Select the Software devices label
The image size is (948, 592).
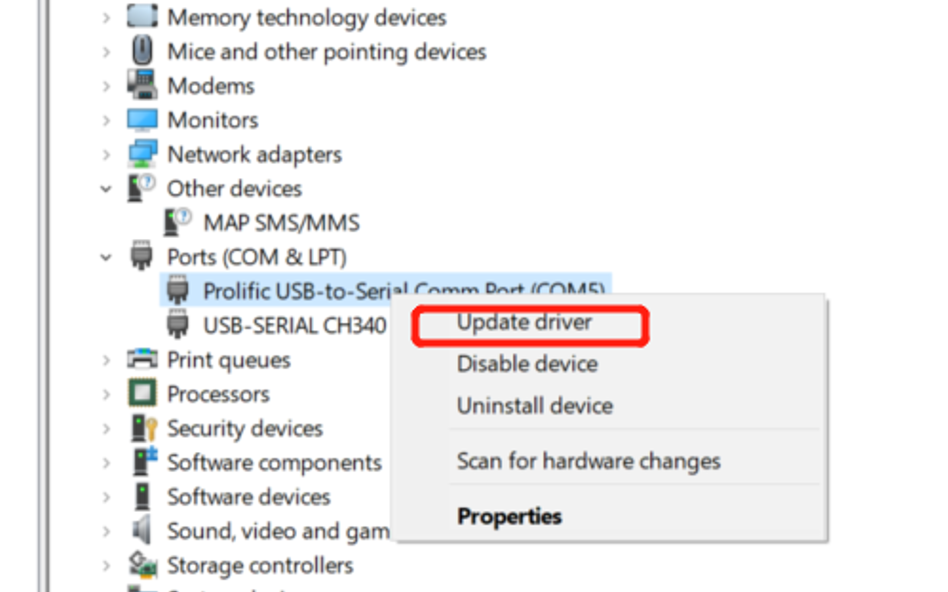[x=249, y=497]
